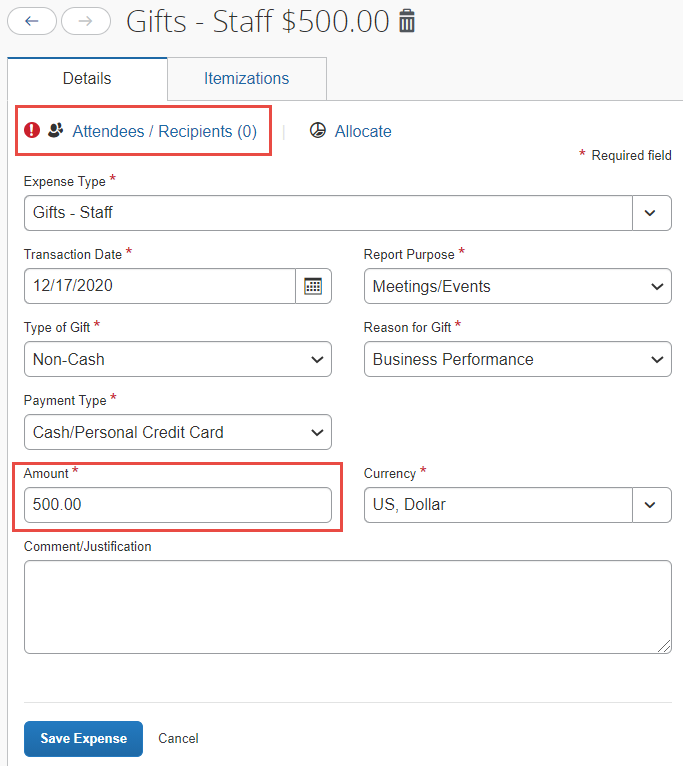Click the forward arrow navigation button
Image resolution: width=683 pixels, height=766 pixels.
coord(86,21)
